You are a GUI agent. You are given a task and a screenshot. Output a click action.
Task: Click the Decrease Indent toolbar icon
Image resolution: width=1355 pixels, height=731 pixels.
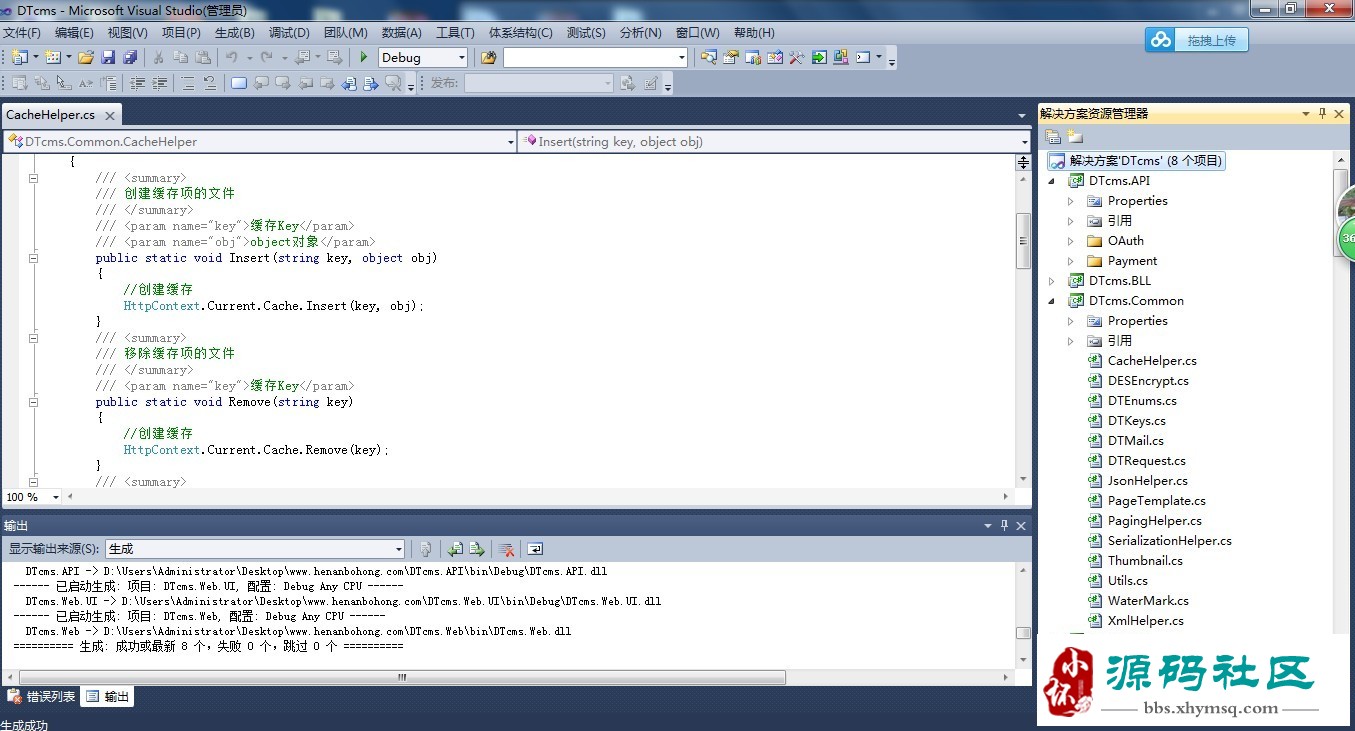(x=138, y=83)
